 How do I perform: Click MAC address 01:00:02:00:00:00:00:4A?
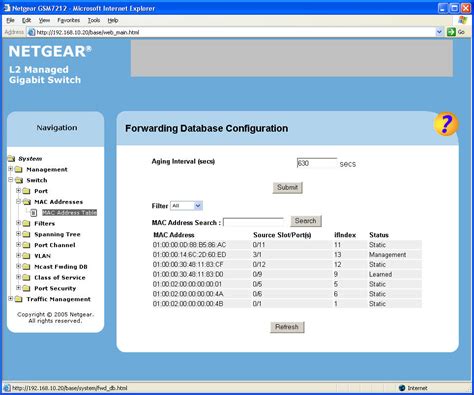tap(188, 294)
